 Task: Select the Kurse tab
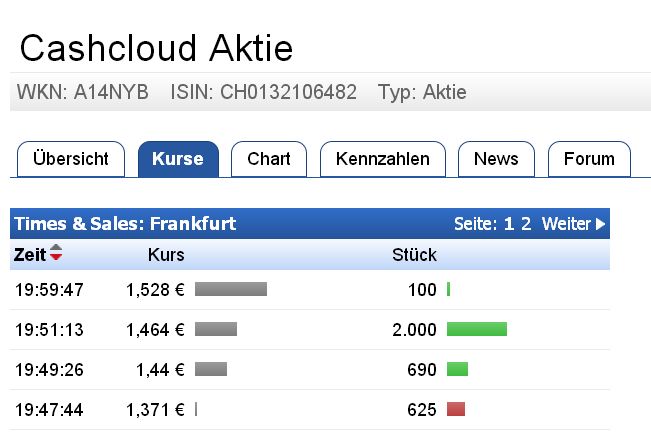(x=178, y=159)
